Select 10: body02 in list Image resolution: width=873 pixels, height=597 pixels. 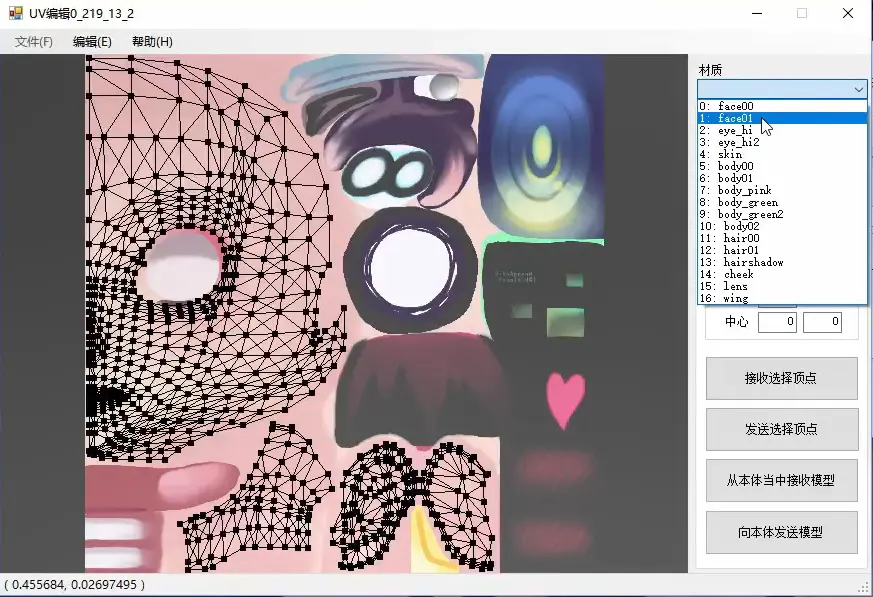(x=782, y=226)
